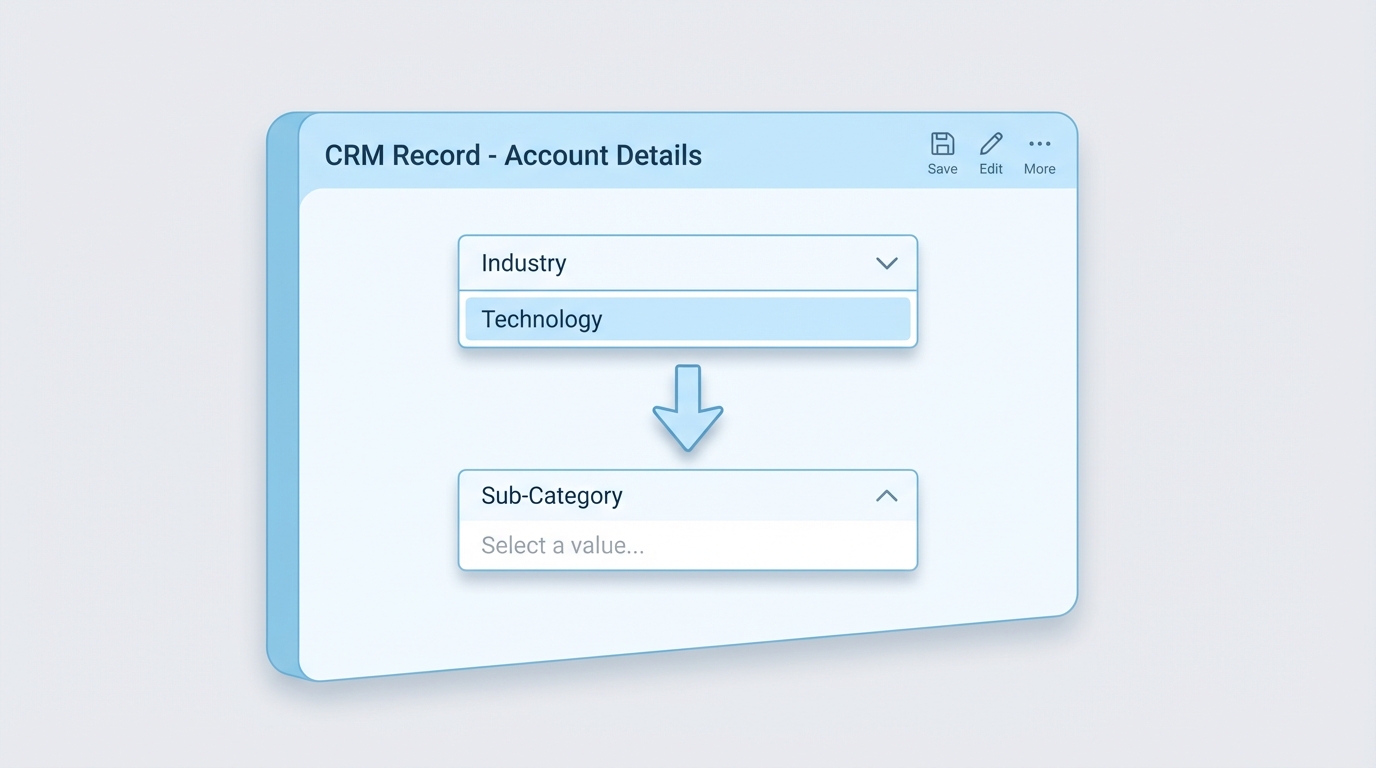Screen dimensions: 1376x768
Task: Click the Sub-Category up chevron
Action: click(x=885, y=495)
